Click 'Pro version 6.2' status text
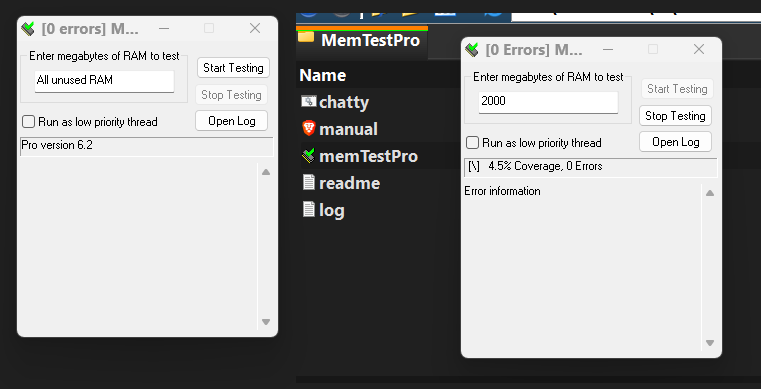 [57, 145]
